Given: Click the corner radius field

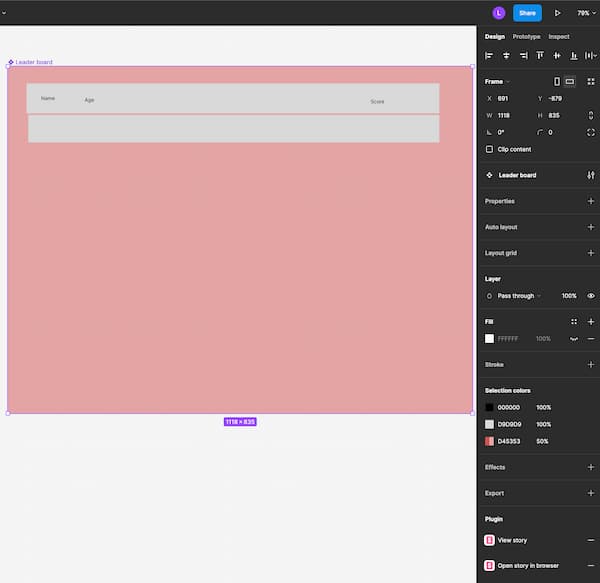Looking at the screenshot, I should (x=557, y=132).
